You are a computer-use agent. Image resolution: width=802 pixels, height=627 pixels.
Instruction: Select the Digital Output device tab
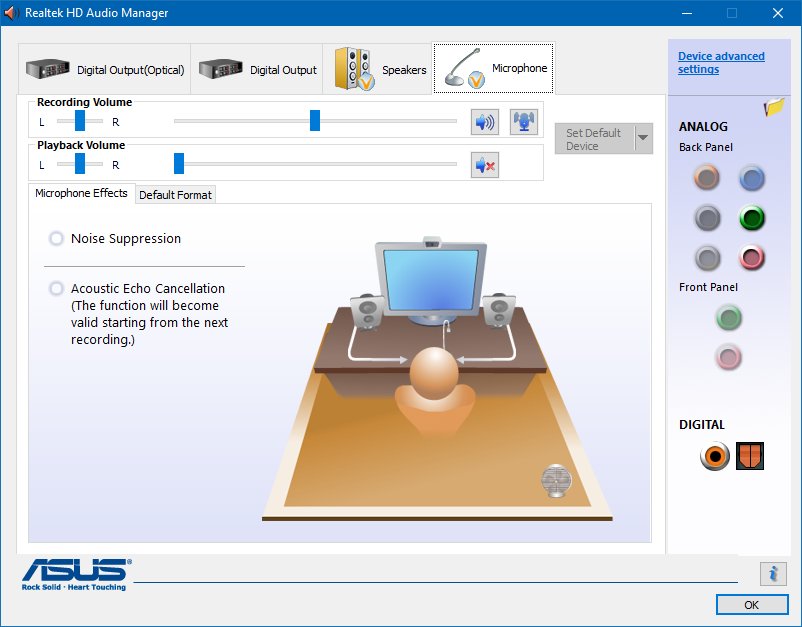(256, 68)
